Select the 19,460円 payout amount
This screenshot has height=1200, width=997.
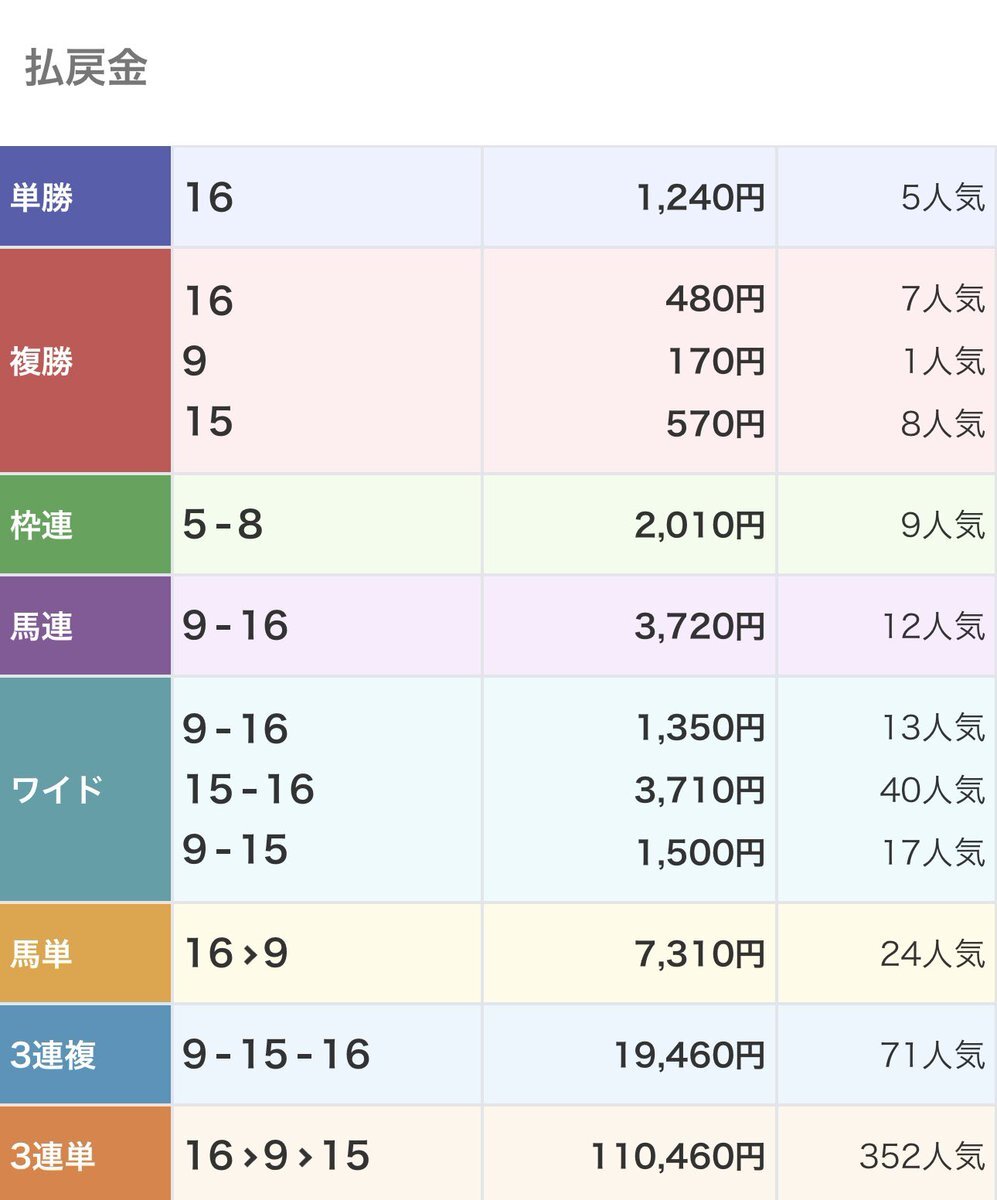point(688,1055)
